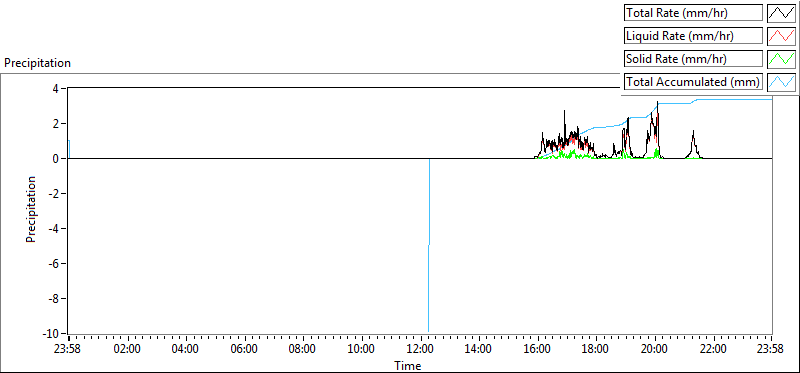Image resolution: width=800 pixels, height=373 pixels.
Task: Click the Total Accumulated blue plot icon
Action: (781, 82)
